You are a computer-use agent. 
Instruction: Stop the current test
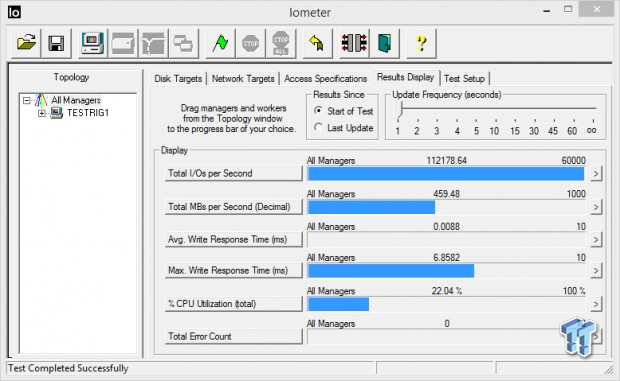tap(251, 43)
